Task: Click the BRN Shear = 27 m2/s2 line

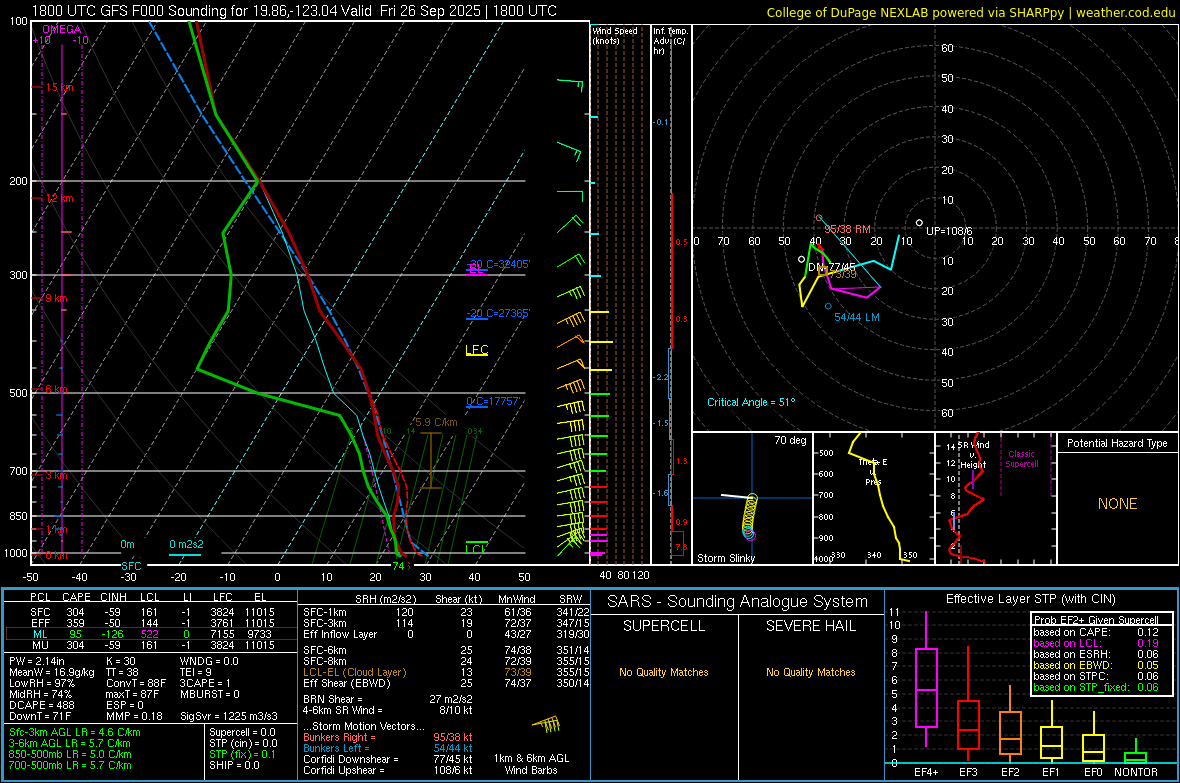Action: tap(388, 699)
